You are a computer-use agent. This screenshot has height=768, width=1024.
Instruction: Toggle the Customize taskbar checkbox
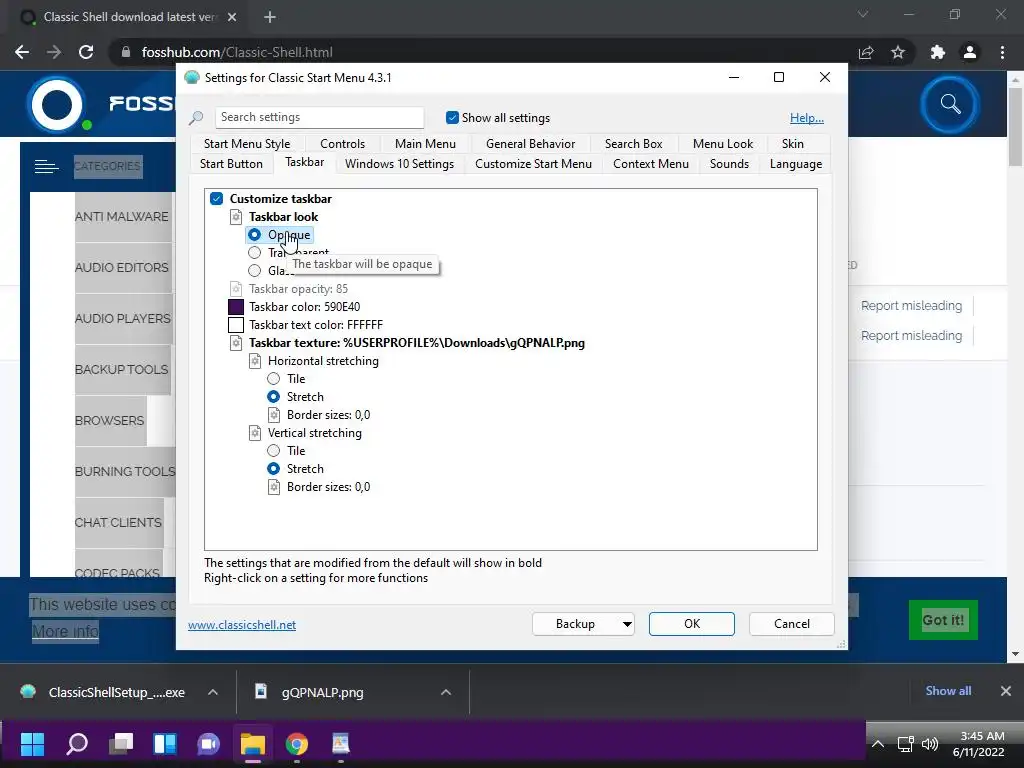click(x=217, y=199)
